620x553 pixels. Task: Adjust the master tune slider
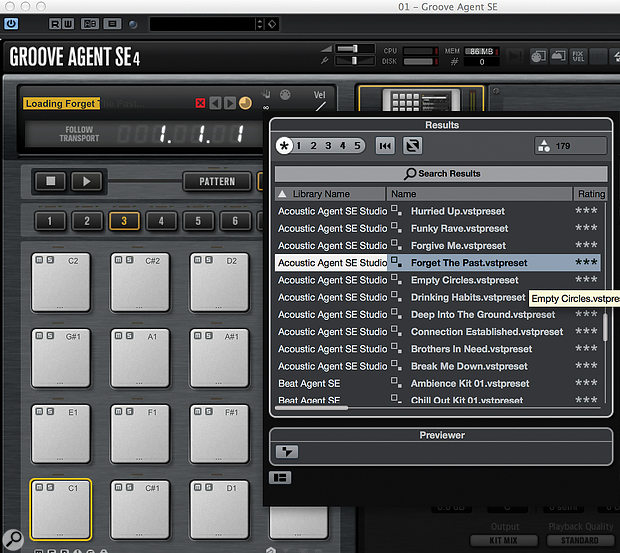[355, 60]
